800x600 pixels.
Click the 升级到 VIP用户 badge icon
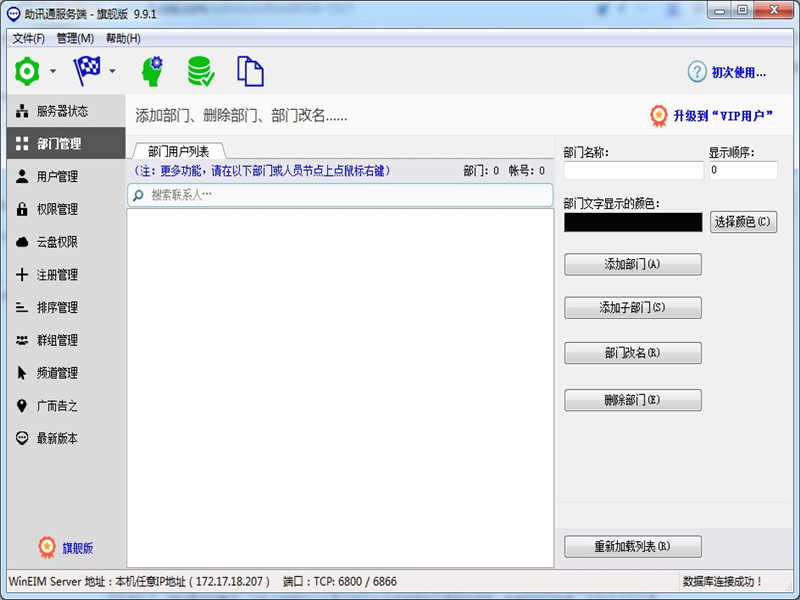tap(658, 116)
